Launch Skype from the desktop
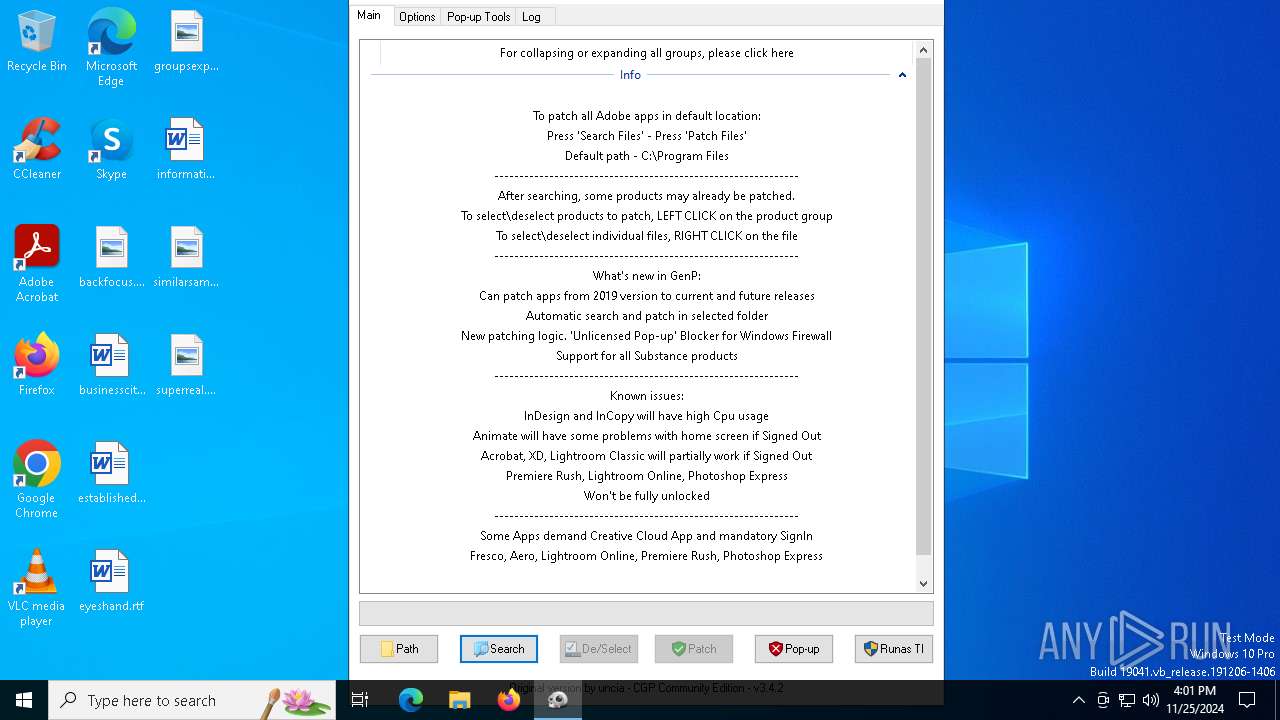This screenshot has height=720, width=1280. pos(111,150)
